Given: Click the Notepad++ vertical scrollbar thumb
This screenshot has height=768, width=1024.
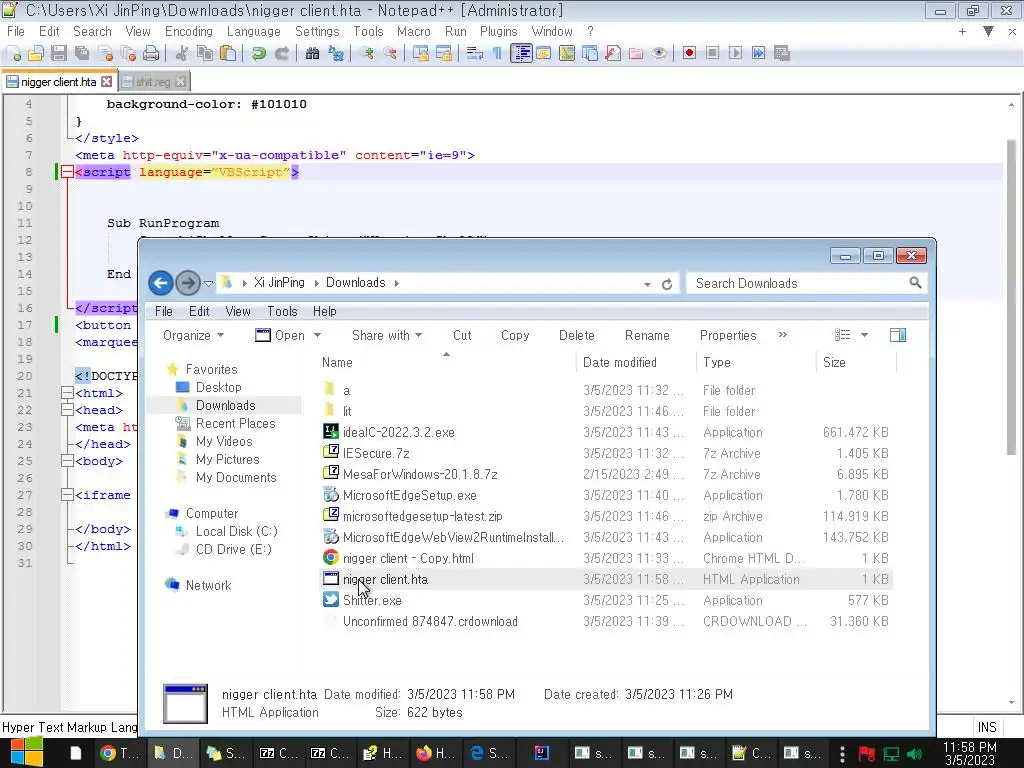Looking at the screenshot, I should [1011, 297].
